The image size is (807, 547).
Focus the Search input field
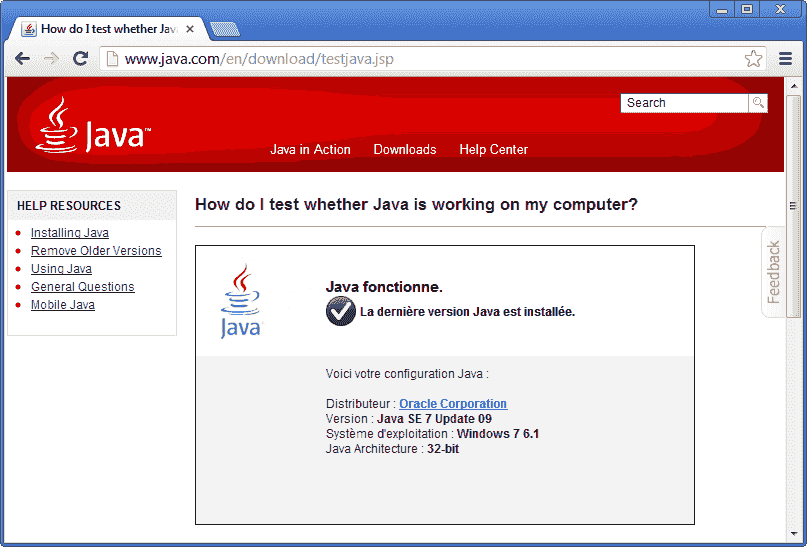pyautogui.click(x=685, y=103)
